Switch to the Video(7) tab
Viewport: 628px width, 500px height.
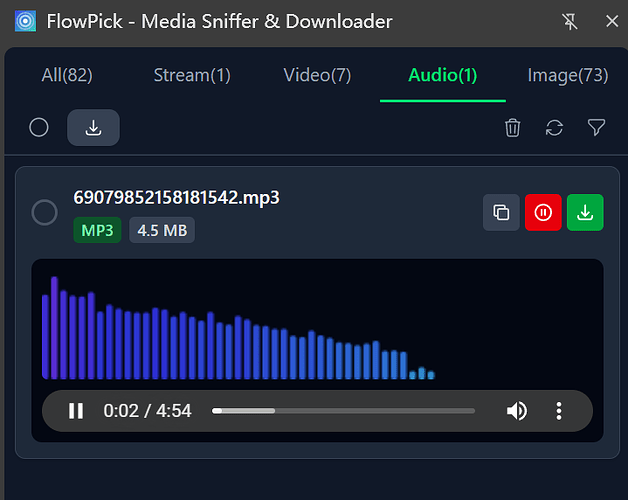click(x=317, y=75)
